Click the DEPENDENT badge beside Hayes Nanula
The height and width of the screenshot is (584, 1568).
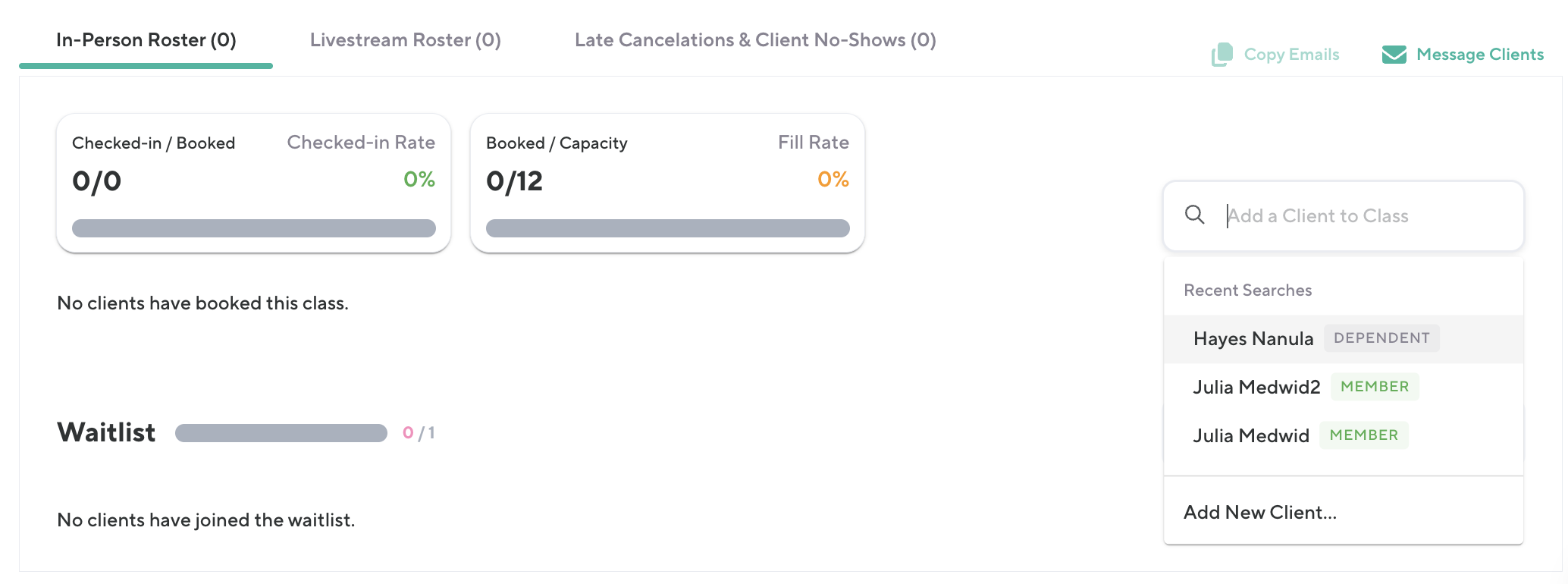click(1381, 338)
